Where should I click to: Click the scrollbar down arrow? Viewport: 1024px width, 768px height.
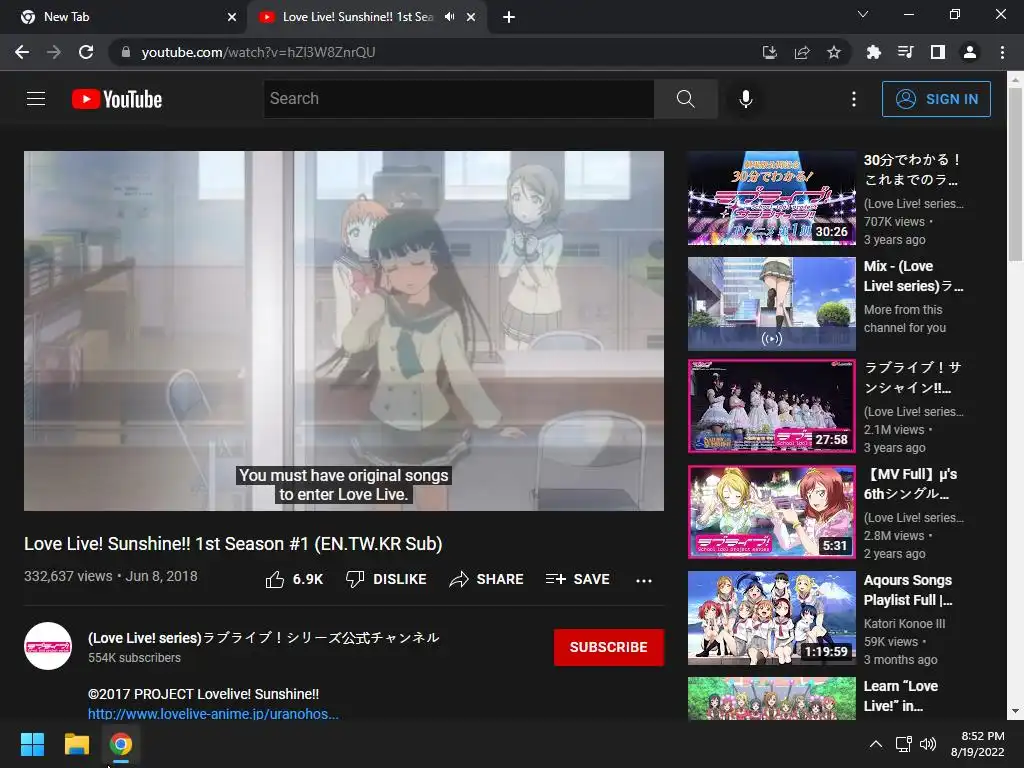1015,711
